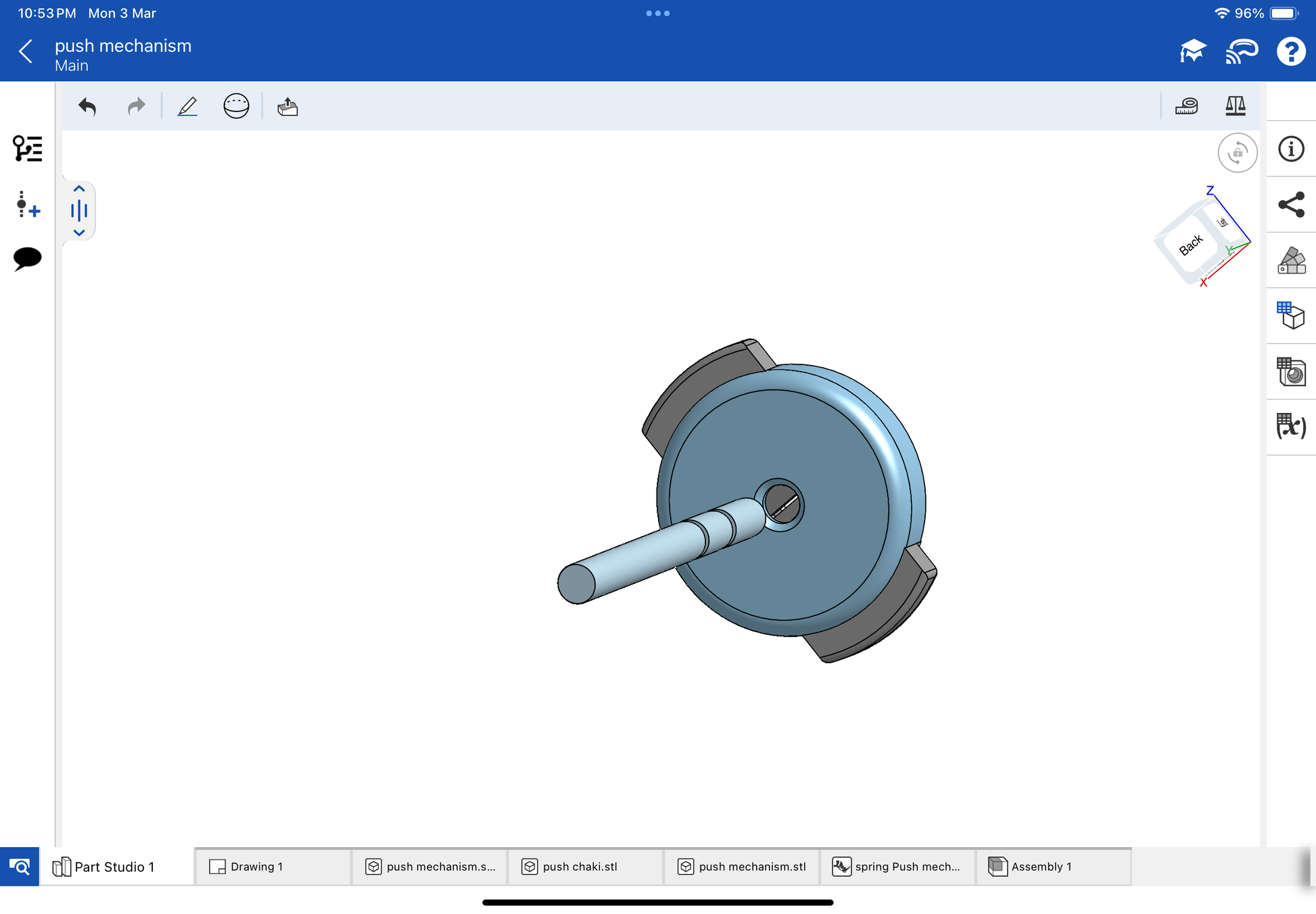Undo the last action

click(87, 106)
